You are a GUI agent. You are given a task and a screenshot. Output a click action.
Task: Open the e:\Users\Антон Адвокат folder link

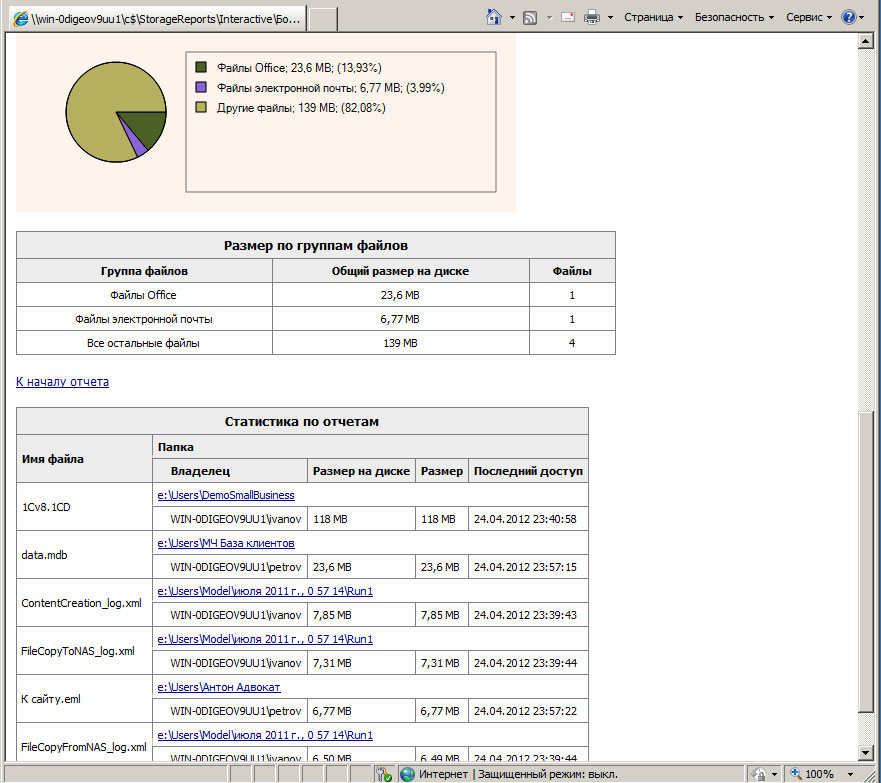point(219,687)
